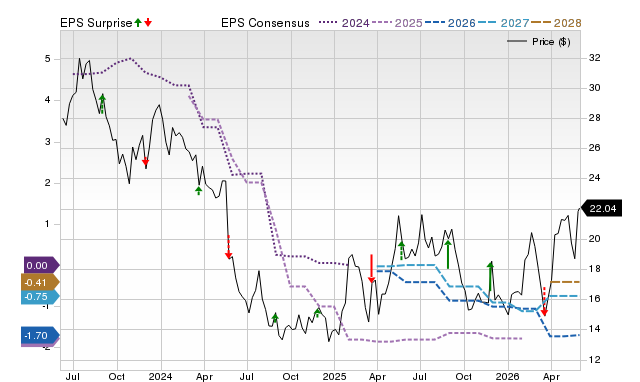640x382 pixels.
Task: Click the 2026 label on the time axis
Action: point(507,376)
